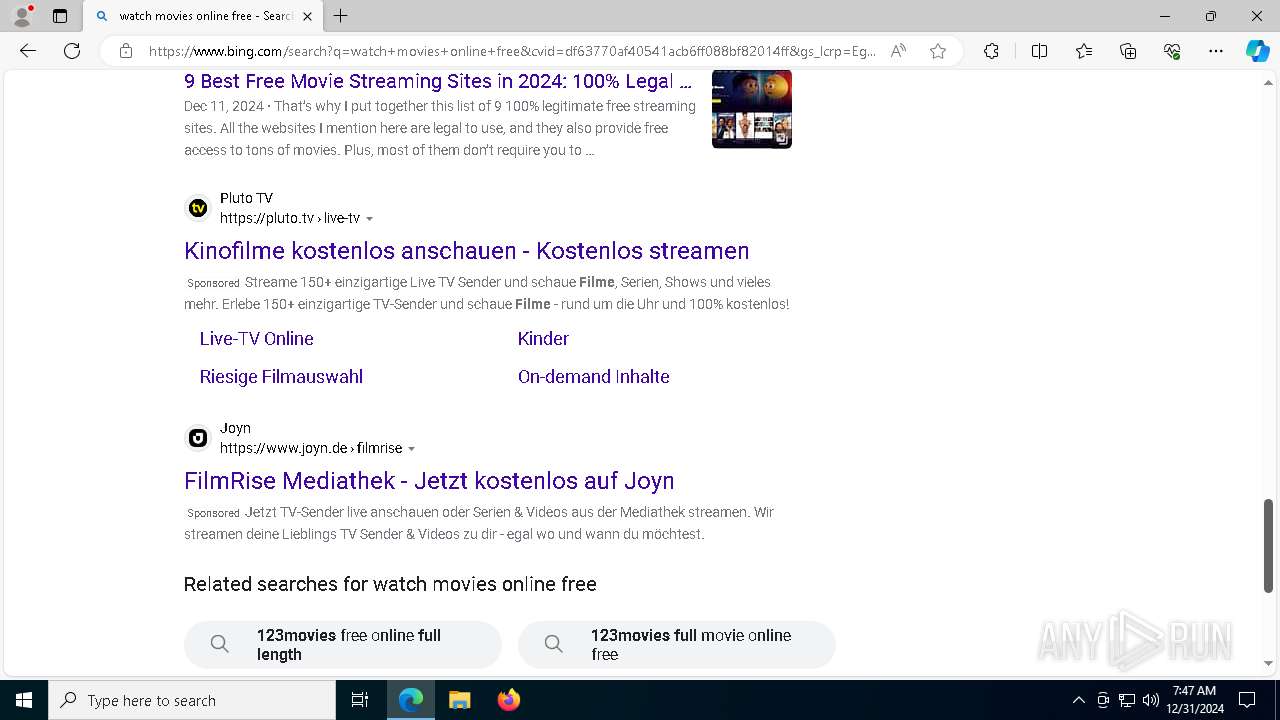The image size is (1280, 720).
Task: Open the browser profile icon
Action: pyautogui.click(x=22, y=16)
